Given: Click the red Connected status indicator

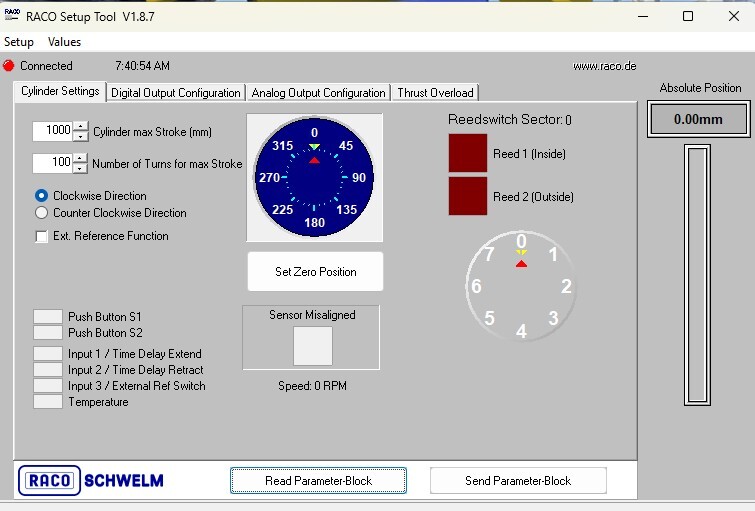Looking at the screenshot, I should pyautogui.click(x=9, y=66).
